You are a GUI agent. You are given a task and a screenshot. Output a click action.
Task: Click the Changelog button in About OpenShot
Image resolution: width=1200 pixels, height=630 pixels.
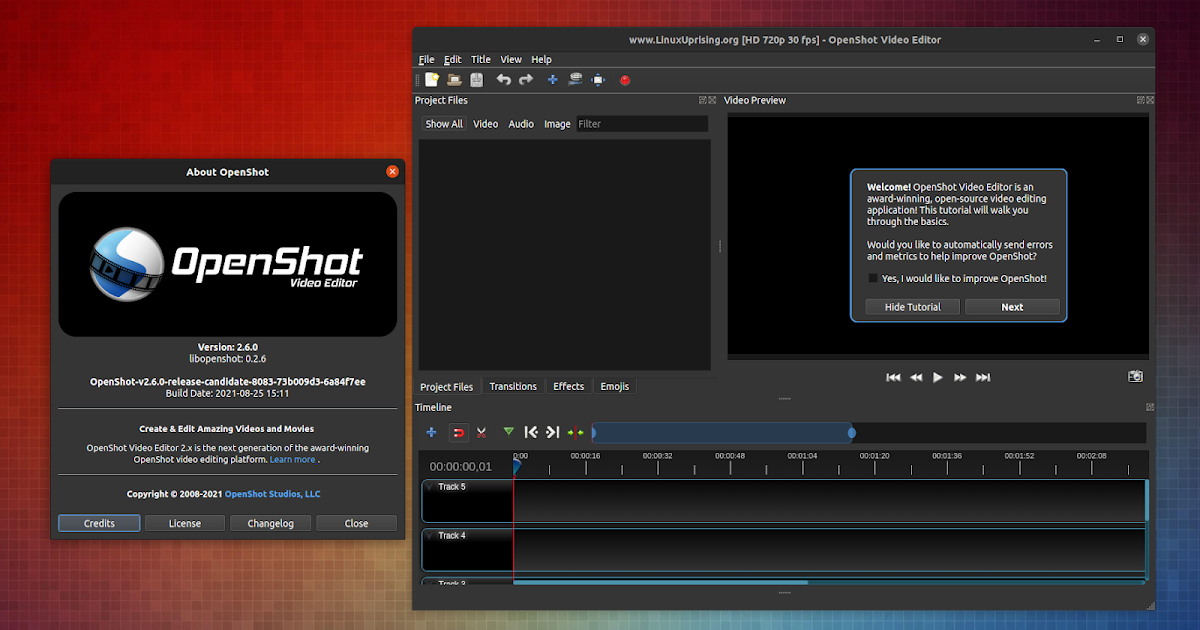click(x=270, y=523)
